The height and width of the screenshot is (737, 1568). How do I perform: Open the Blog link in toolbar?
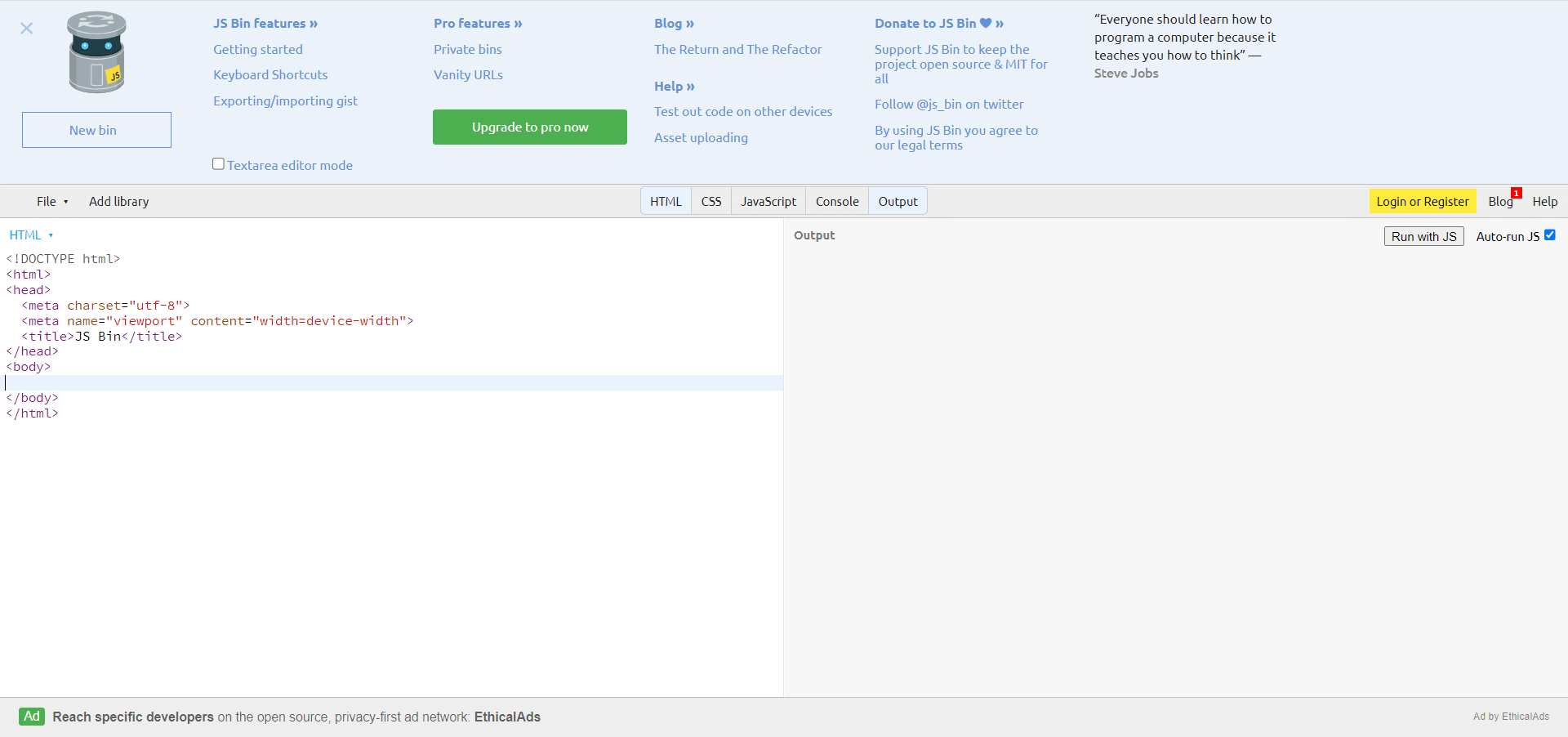[x=1500, y=202]
